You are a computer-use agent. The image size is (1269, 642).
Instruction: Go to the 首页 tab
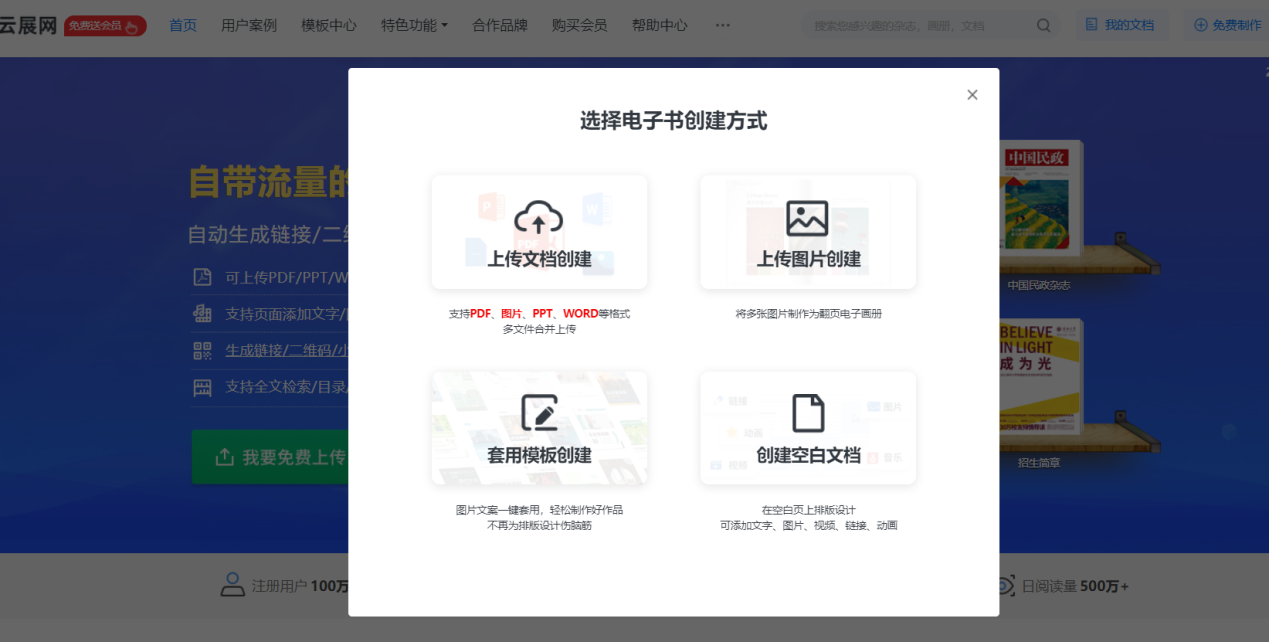tap(183, 26)
